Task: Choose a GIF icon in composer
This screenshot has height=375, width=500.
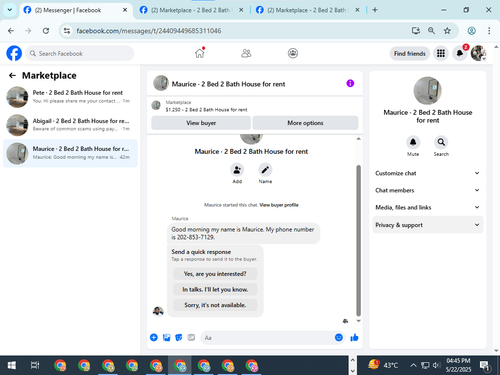Action: (x=191, y=338)
